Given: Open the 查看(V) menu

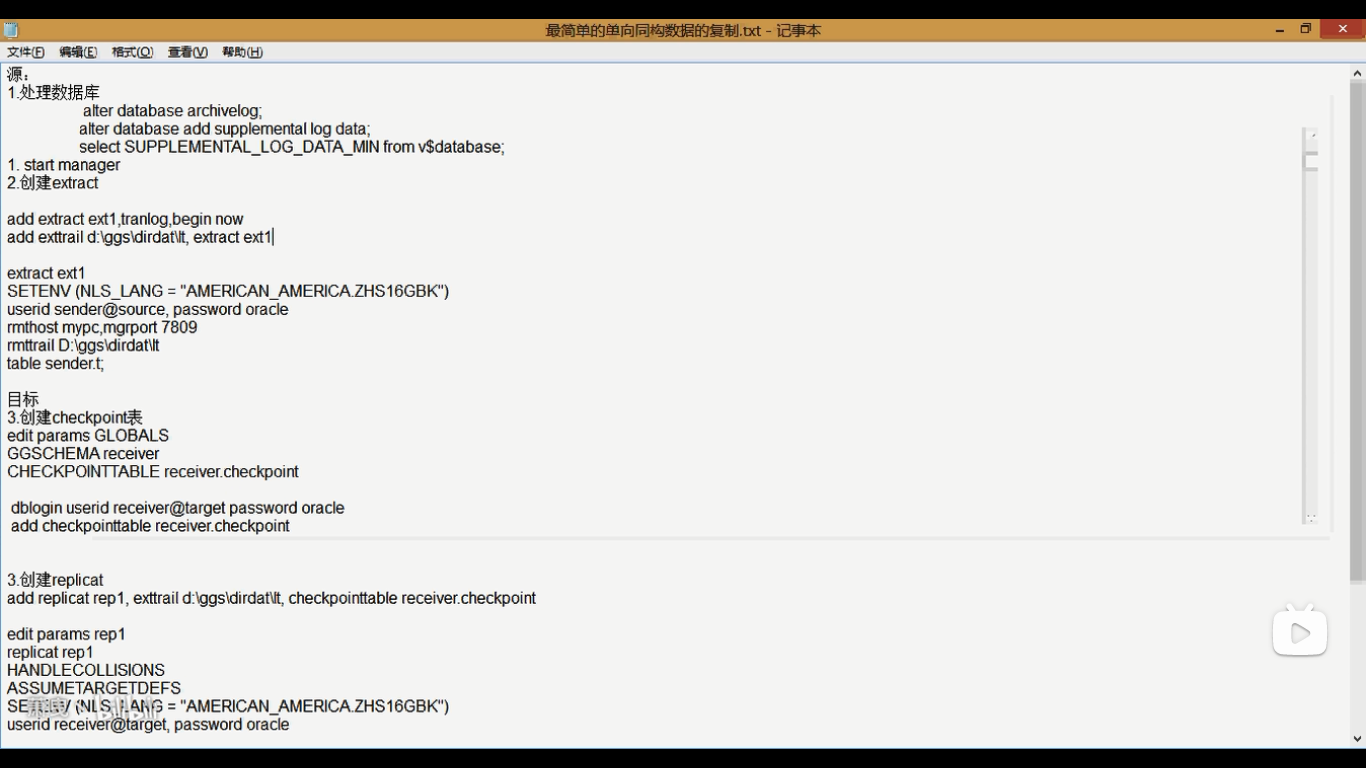Looking at the screenshot, I should pos(187,52).
